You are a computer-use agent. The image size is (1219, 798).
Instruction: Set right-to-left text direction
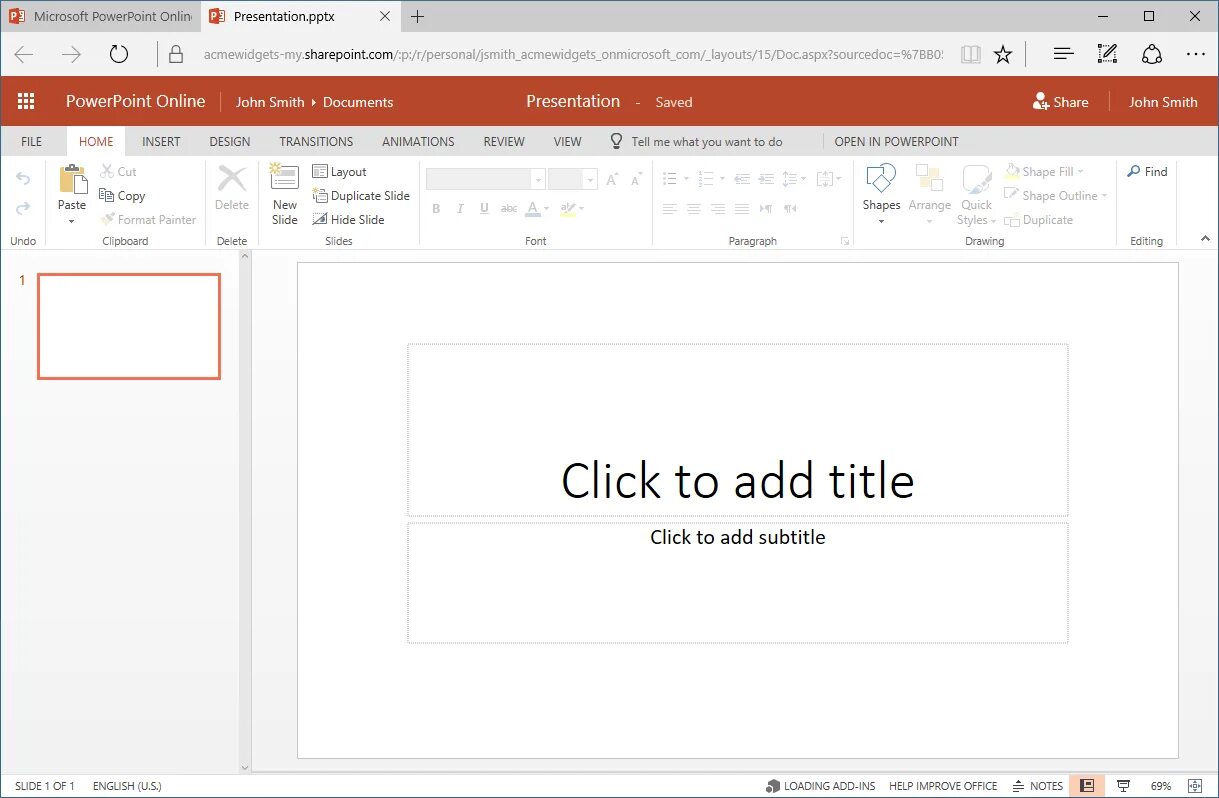pyautogui.click(x=790, y=209)
